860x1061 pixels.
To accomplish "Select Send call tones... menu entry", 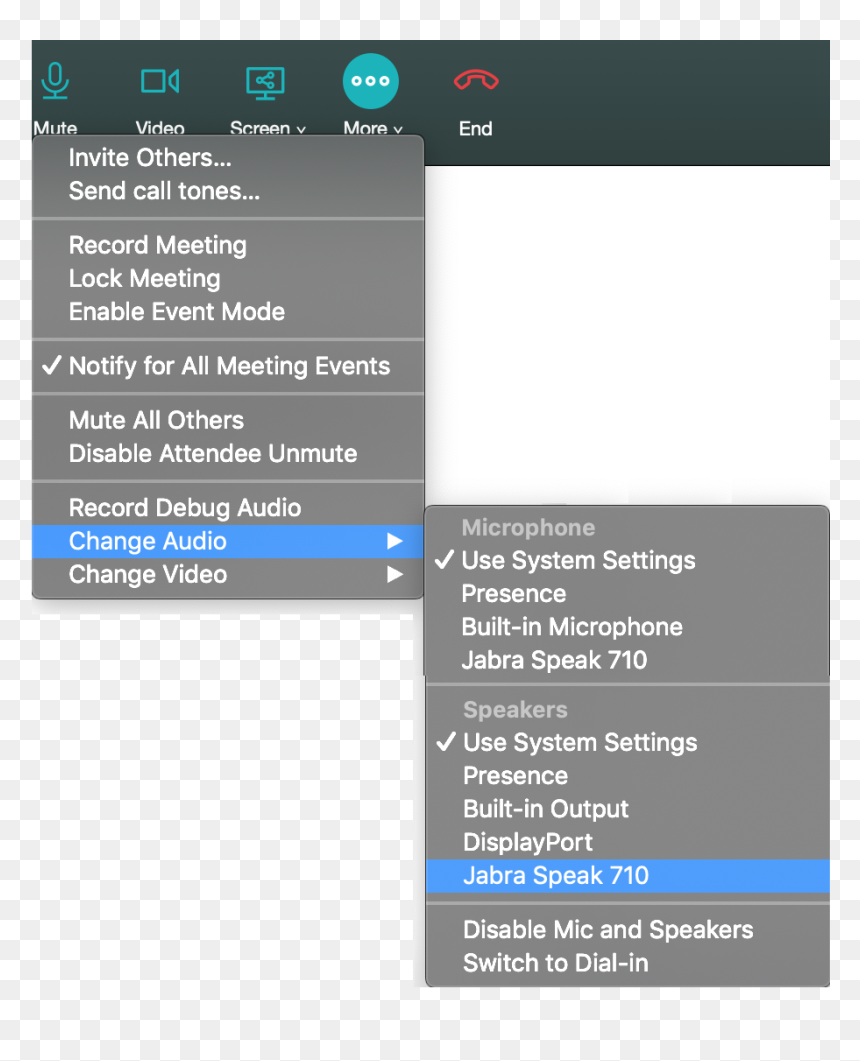I will pos(228,191).
